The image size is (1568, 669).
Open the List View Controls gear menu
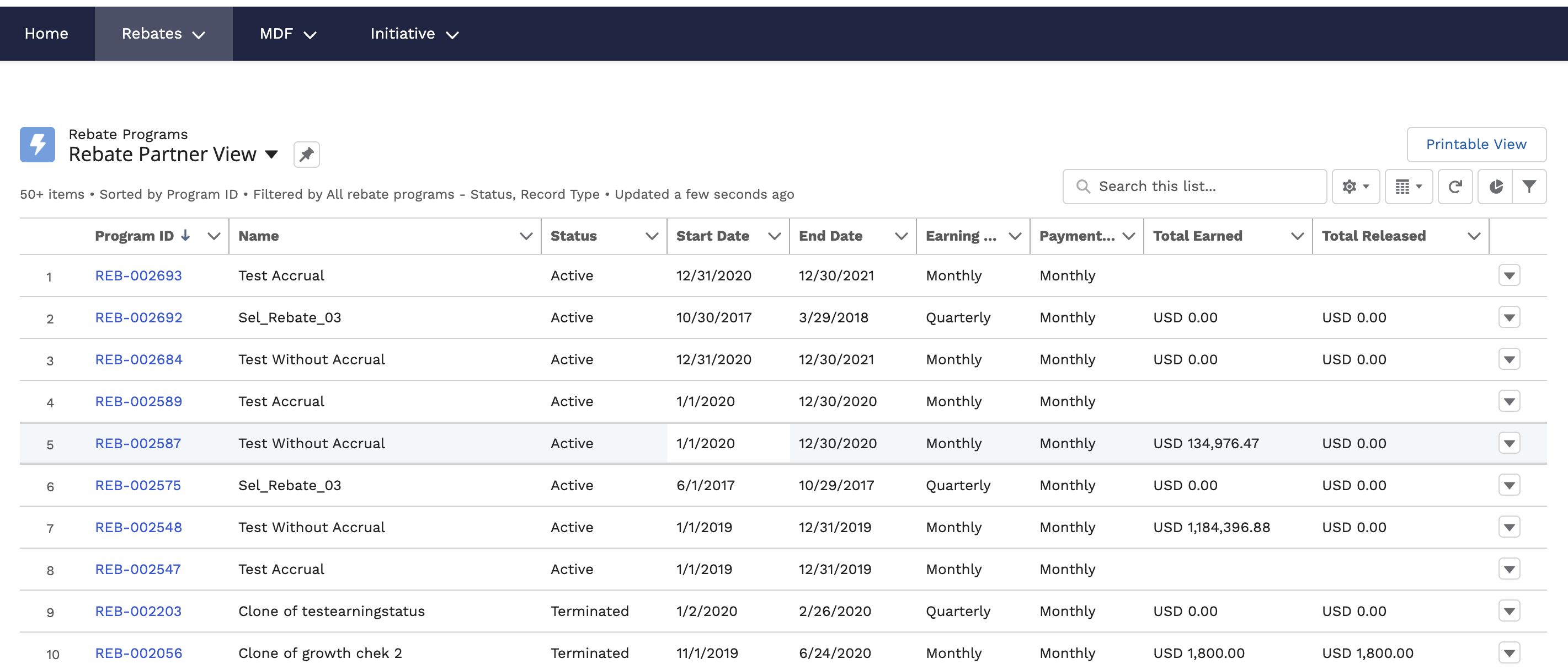[x=1356, y=186]
